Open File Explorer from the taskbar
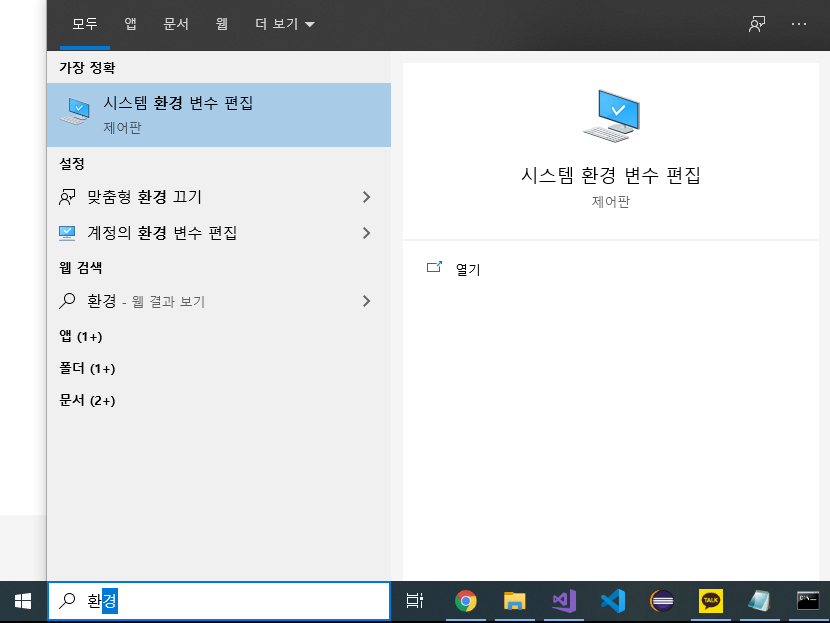 (x=515, y=601)
